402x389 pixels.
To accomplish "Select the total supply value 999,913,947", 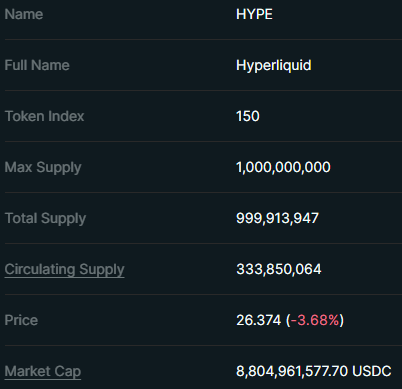I will 277,218.
